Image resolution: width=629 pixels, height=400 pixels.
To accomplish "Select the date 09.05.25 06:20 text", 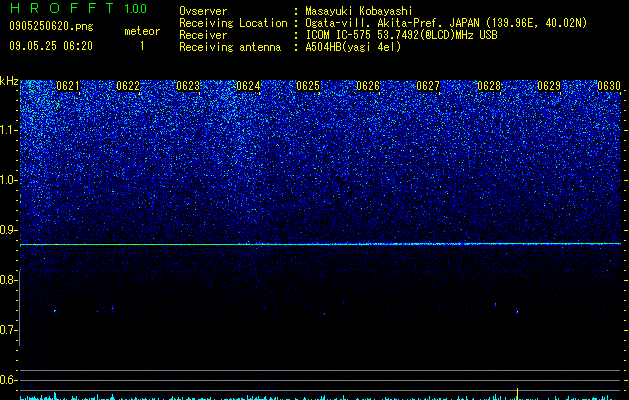I will pos(51,46).
